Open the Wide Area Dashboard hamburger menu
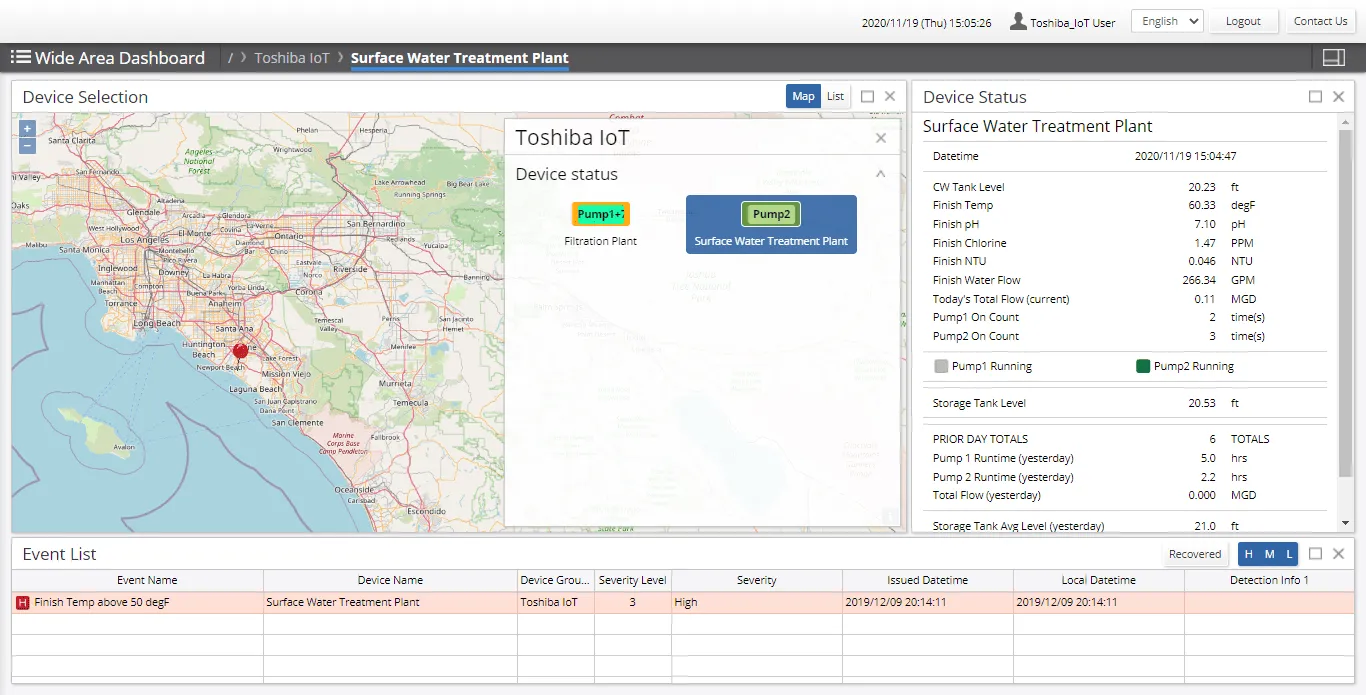Image resolution: width=1366 pixels, height=695 pixels. pos(21,58)
